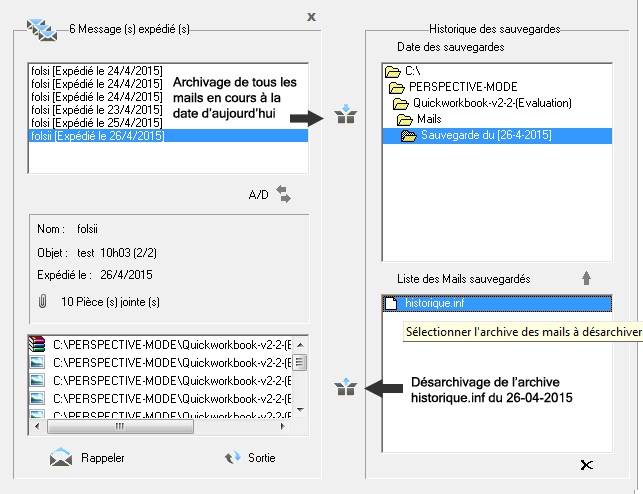Image resolution: width=643 pixels, height=494 pixels.
Task: Click the Sortie exit arrows icon
Action: 233,458
